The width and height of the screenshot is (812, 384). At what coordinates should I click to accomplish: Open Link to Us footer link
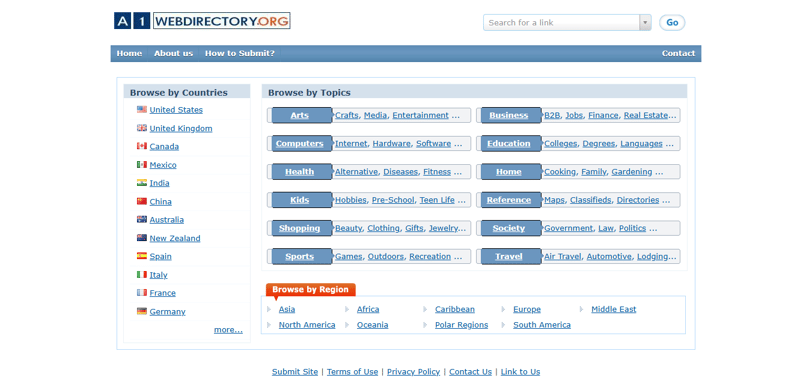coord(520,372)
